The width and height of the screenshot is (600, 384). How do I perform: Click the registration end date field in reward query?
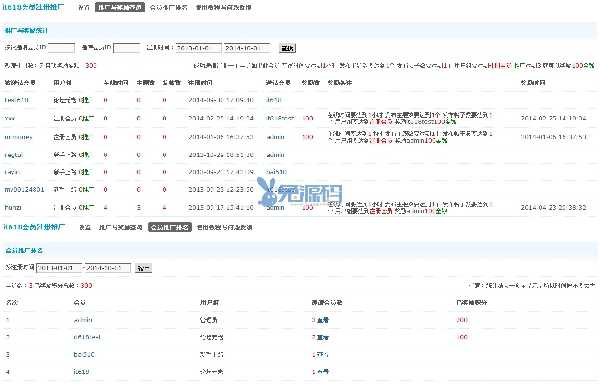(x=247, y=48)
